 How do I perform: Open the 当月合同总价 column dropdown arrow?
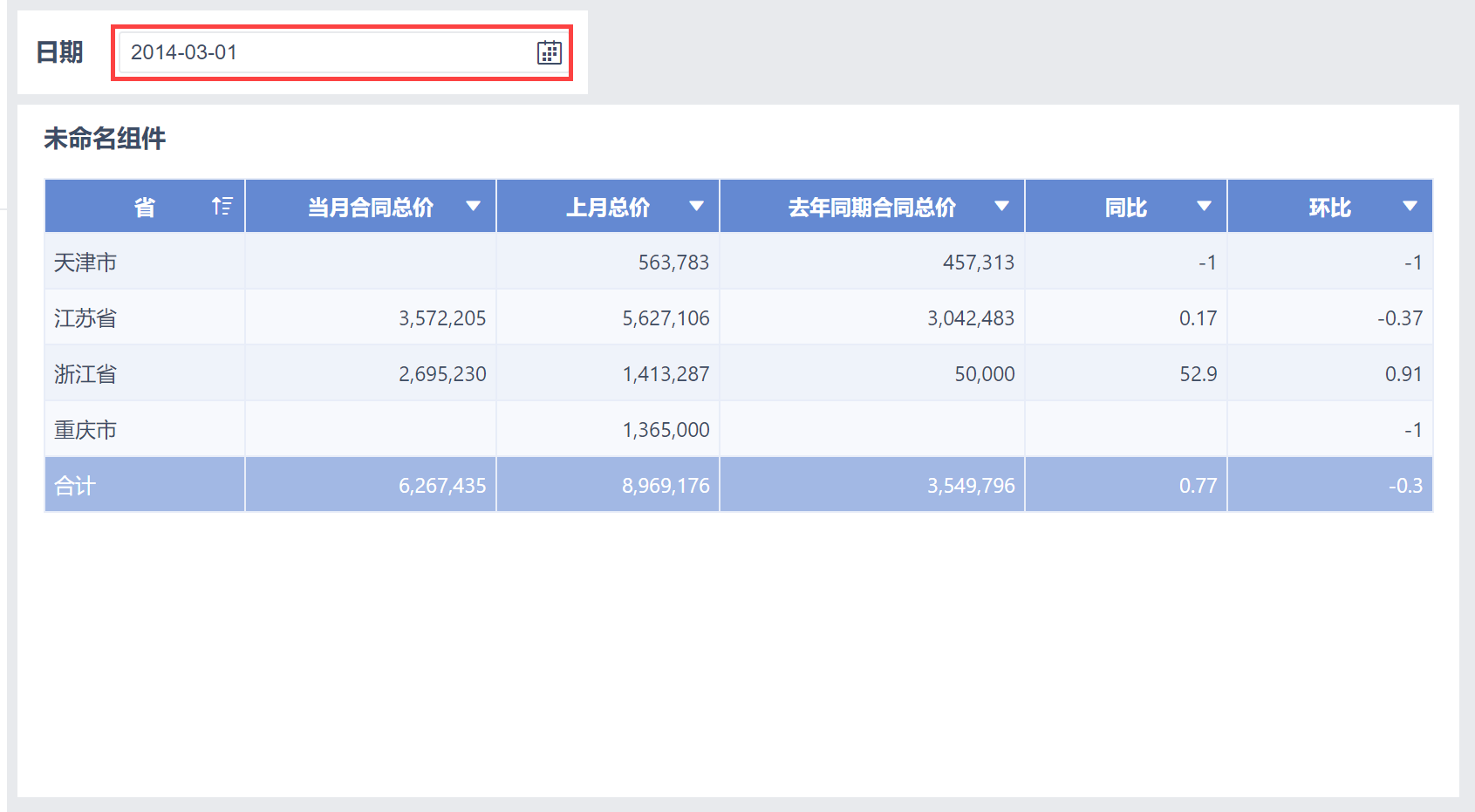click(473, 207)
